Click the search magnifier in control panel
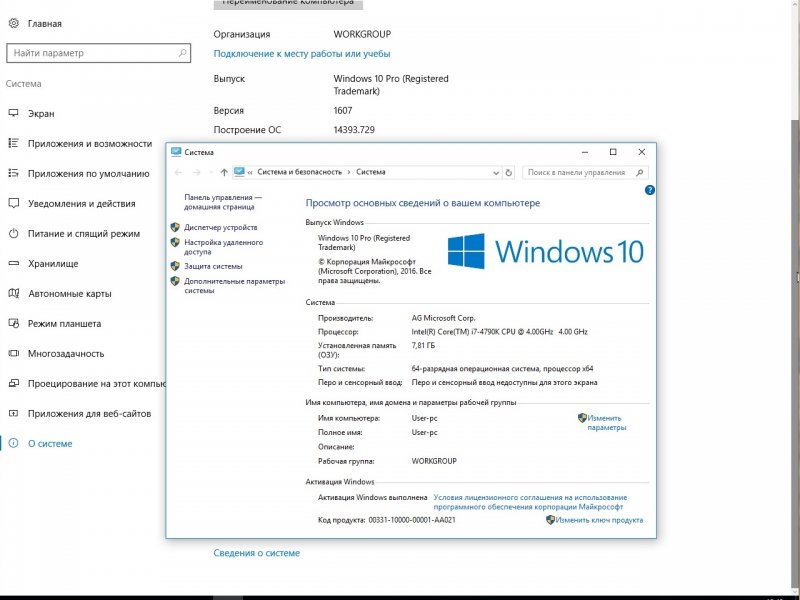This screenshot has width=800, height=600. click(640, 172)
